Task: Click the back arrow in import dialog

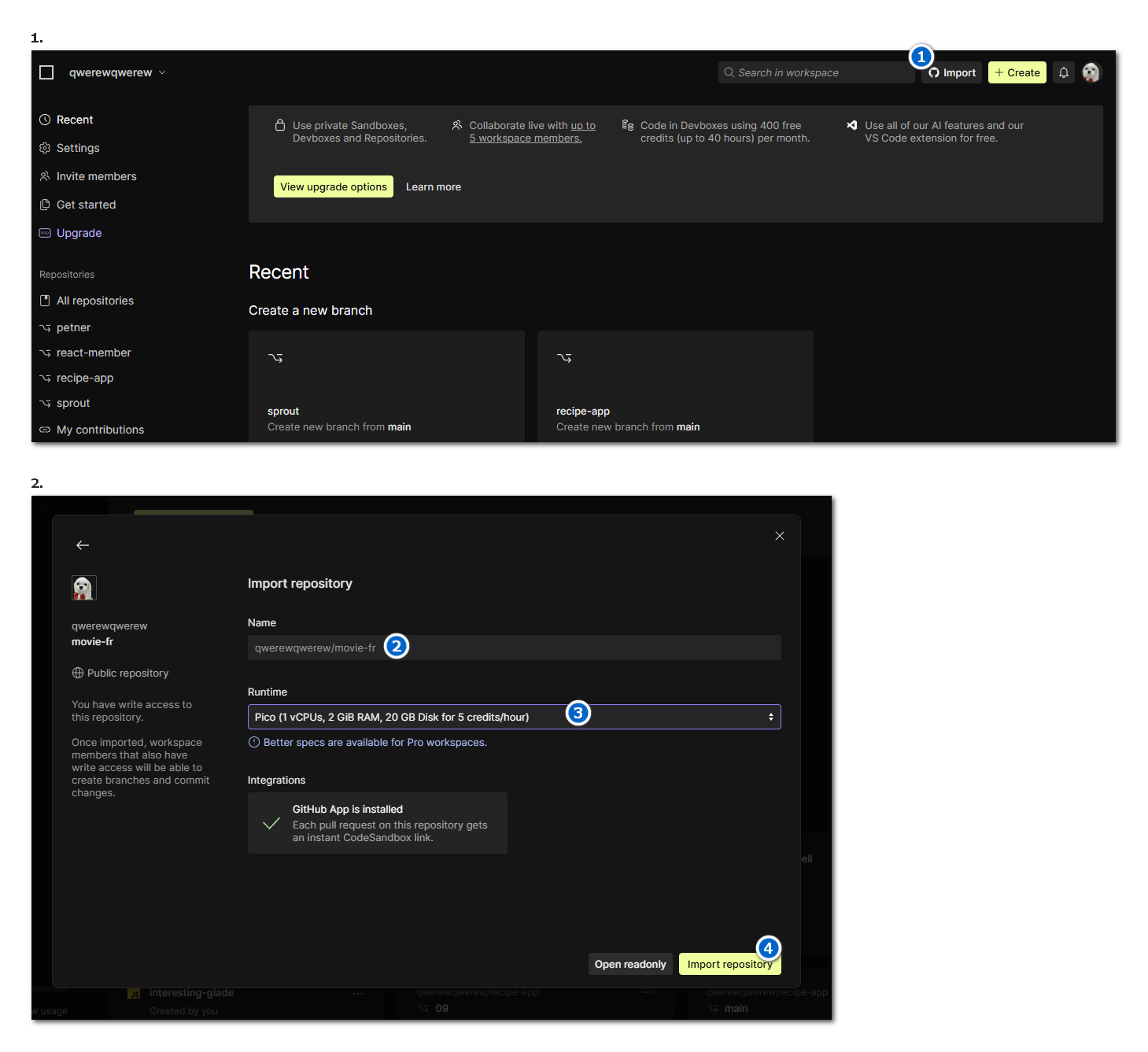Action: pos(83,545)
